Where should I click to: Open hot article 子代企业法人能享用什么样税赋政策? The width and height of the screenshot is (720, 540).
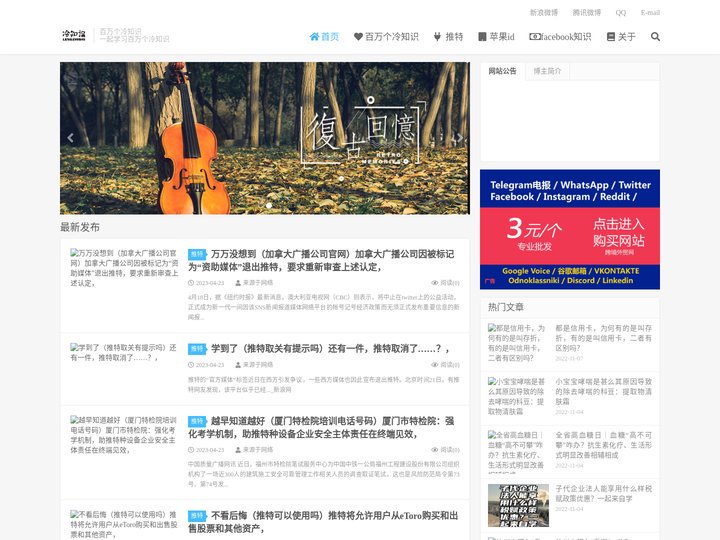(603, 494)
